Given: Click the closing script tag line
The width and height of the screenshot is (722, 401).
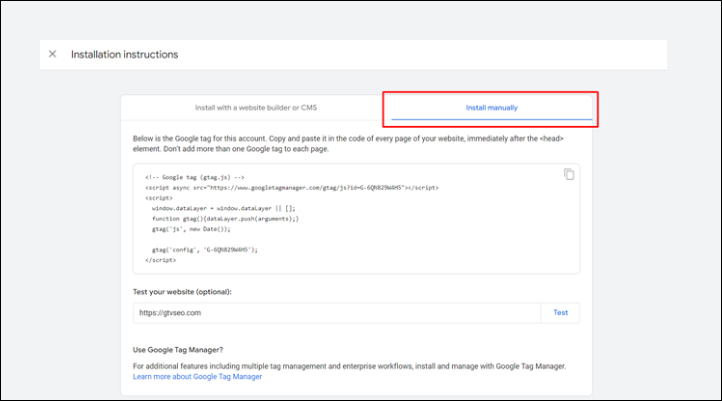Looking at the screenshot, I should pyautogui.click(x=160, y=260).
